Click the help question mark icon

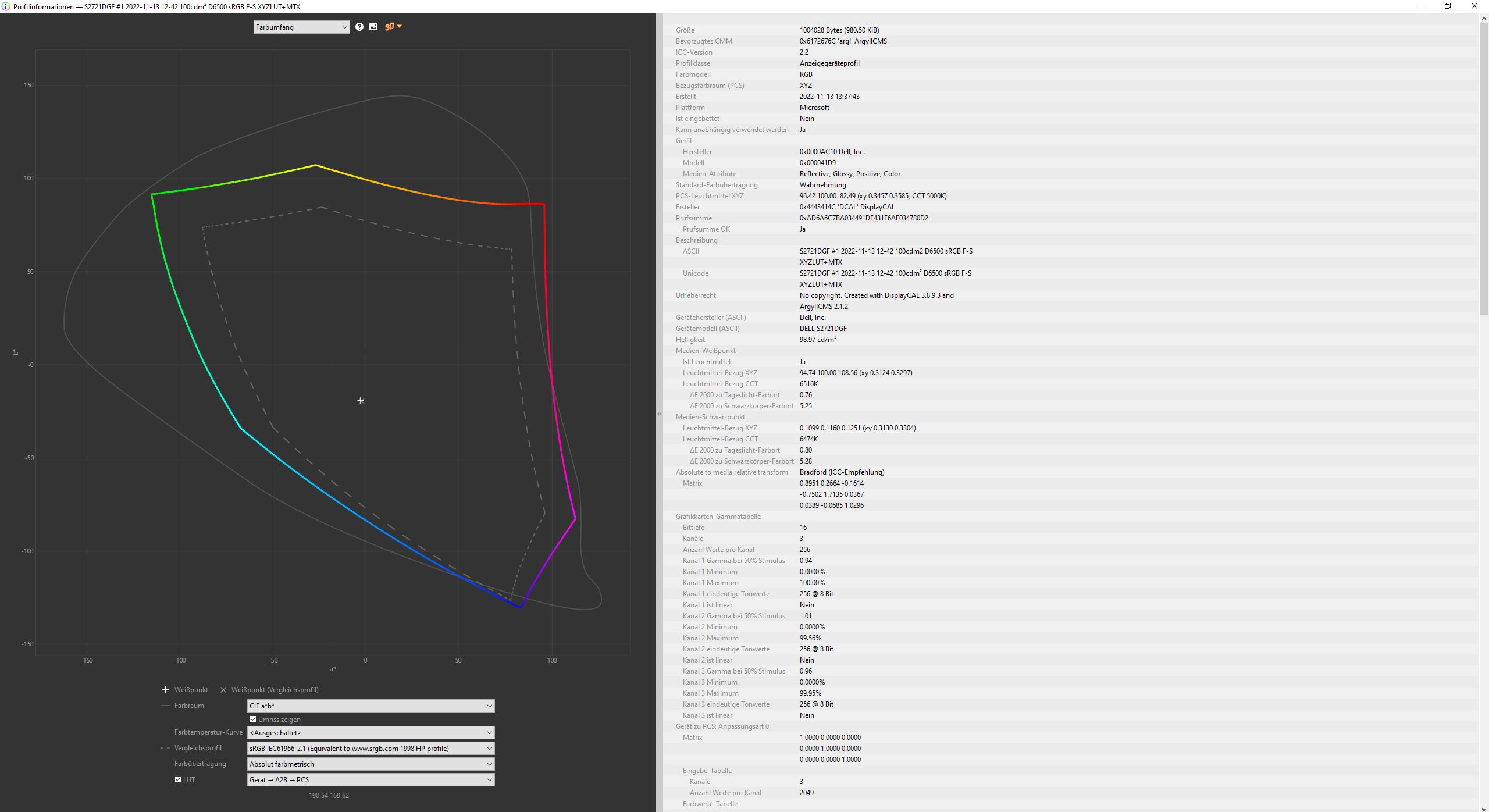point(359,27)
